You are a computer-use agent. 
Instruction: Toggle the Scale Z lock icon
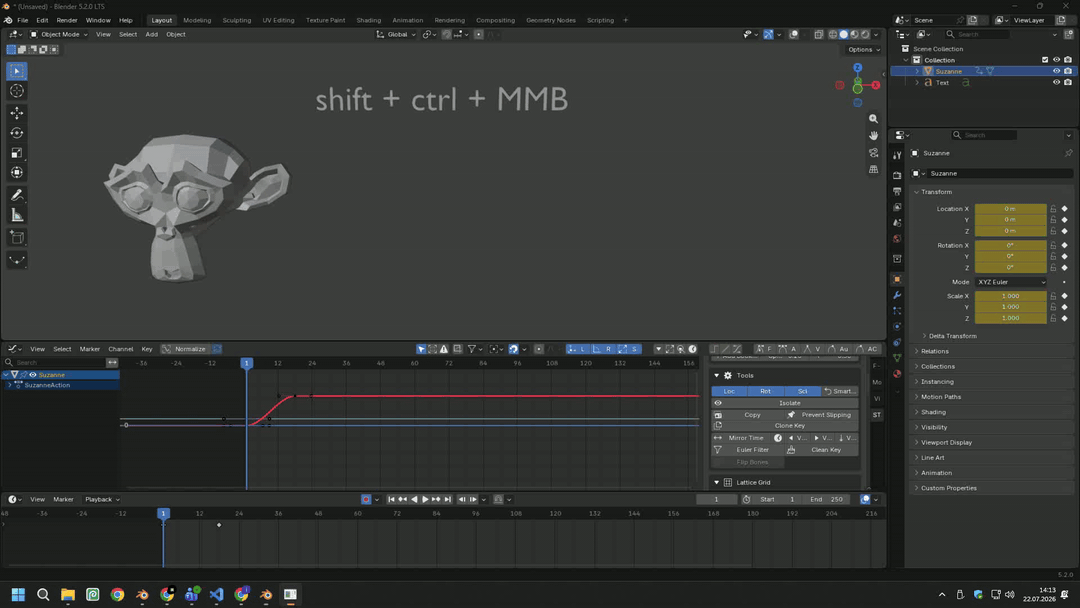(x=1053, y=318)
